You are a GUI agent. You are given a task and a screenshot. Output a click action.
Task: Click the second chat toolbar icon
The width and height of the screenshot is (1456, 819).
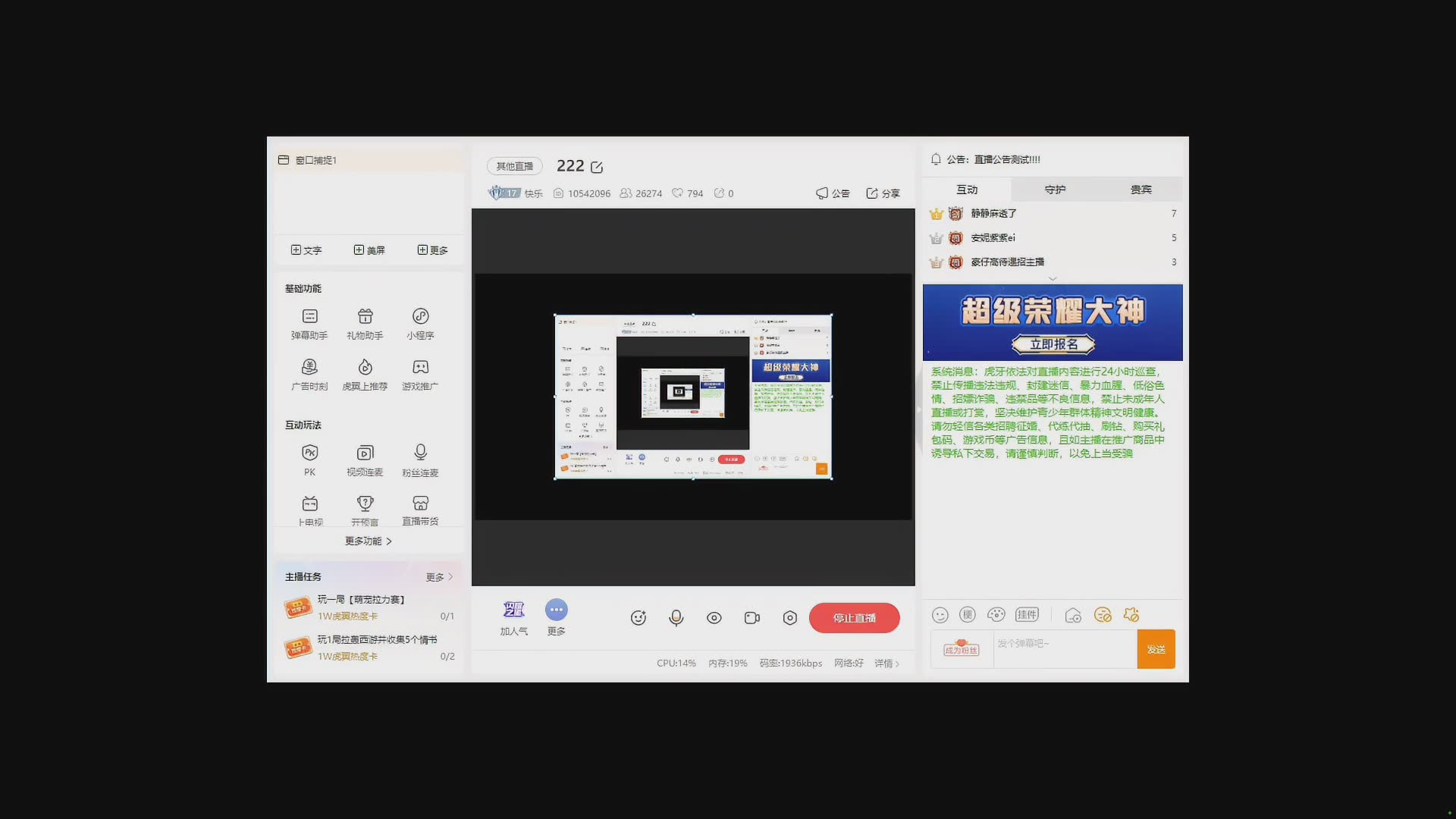click(968, 615)
